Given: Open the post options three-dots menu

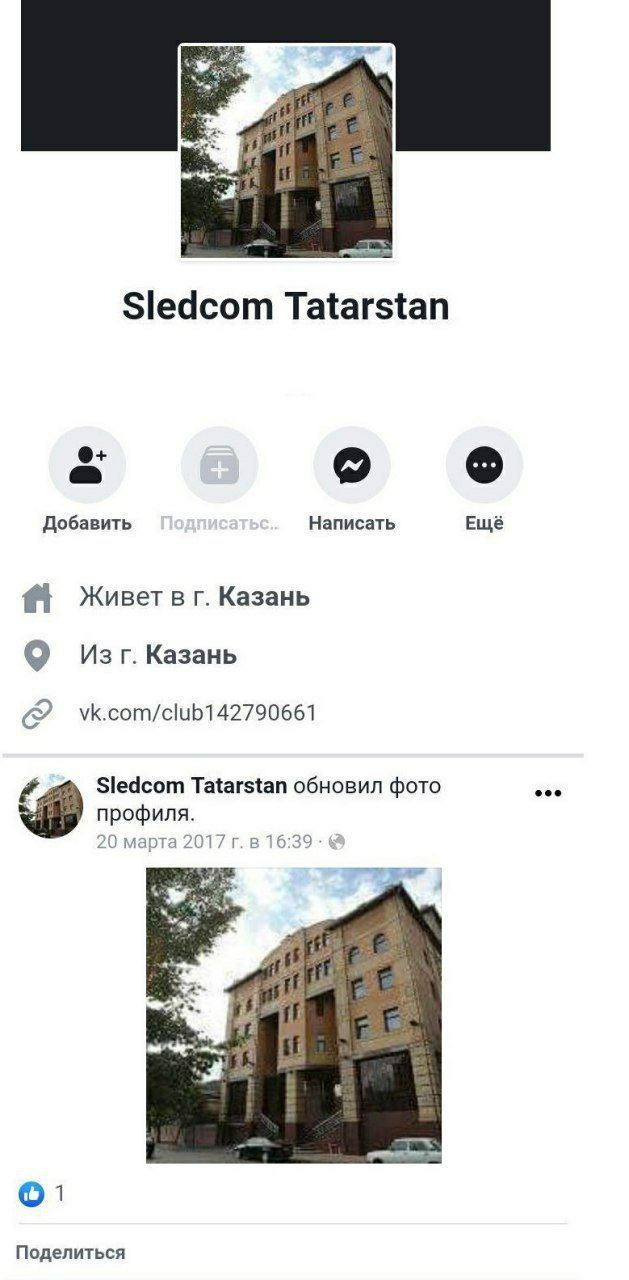Looking at the screenshot, I should [548, 794].
